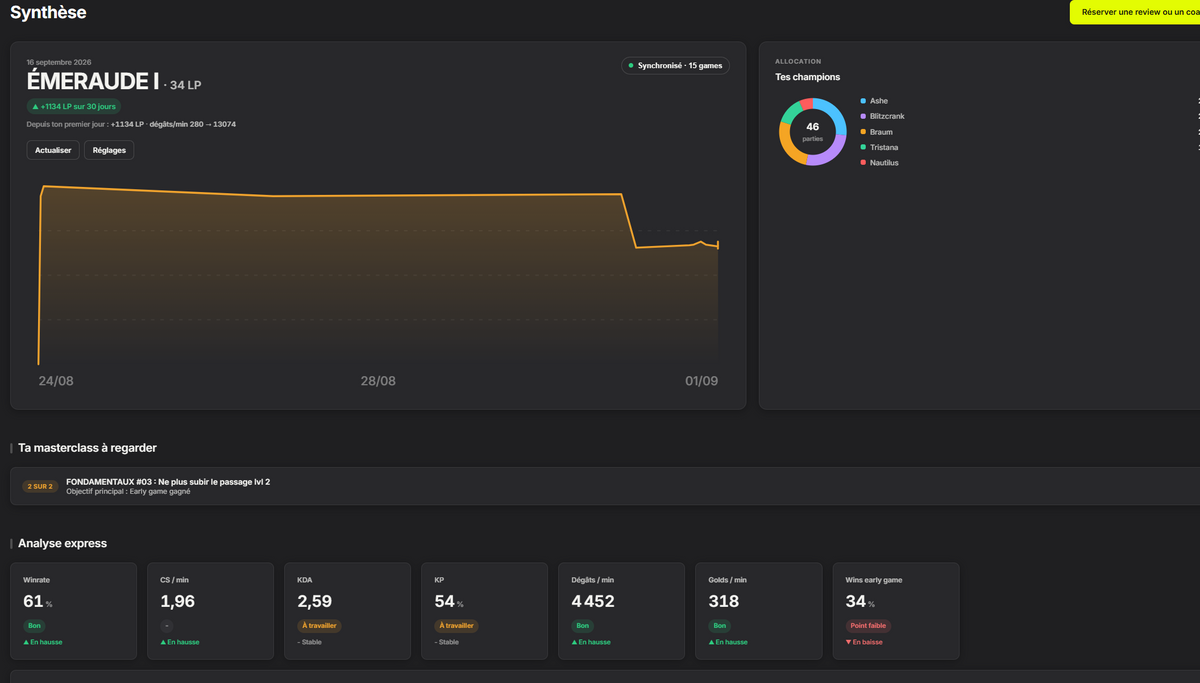Open the Réglages settings button
The image size is (1200, 683).
109,150
